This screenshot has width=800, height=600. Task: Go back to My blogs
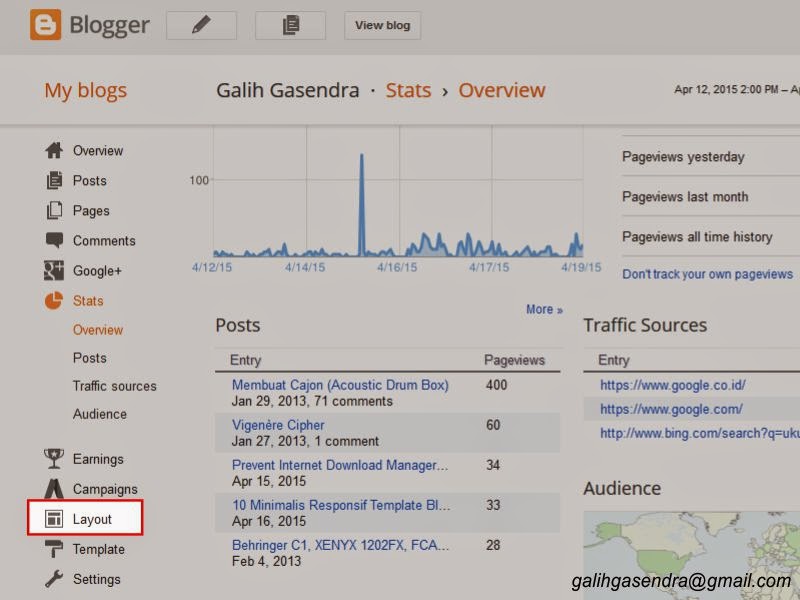(x=85, y=90)
